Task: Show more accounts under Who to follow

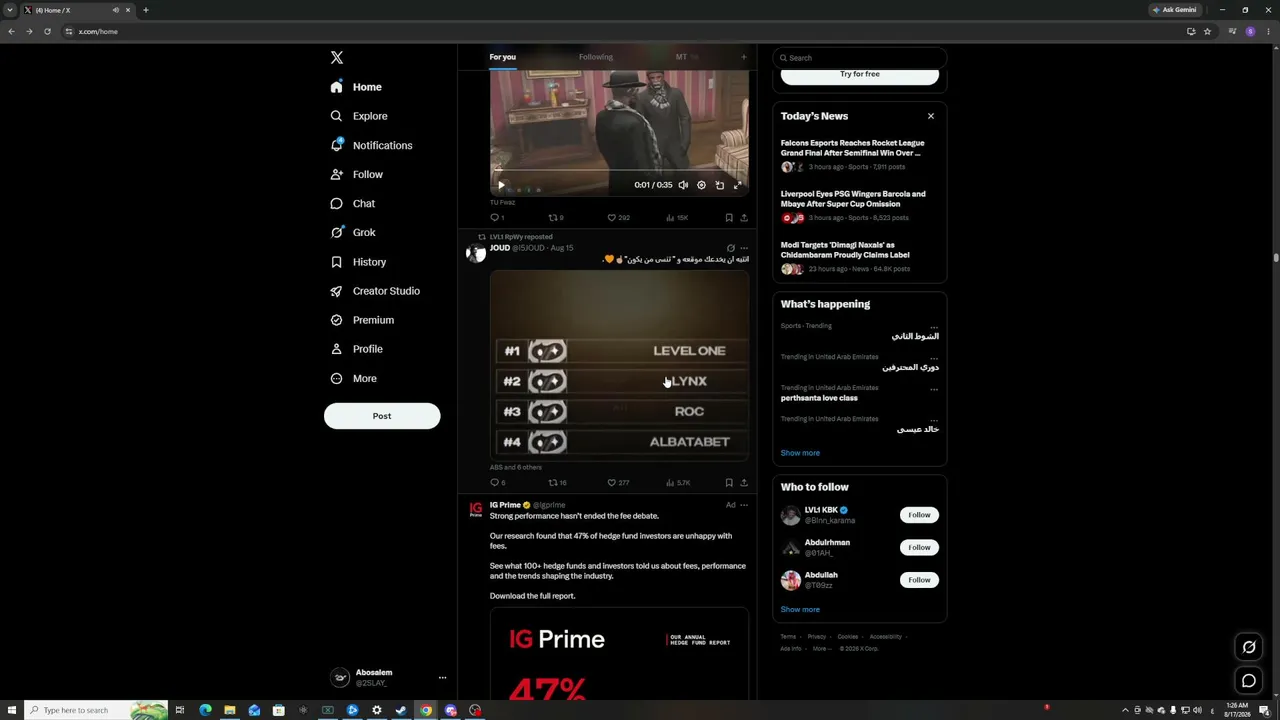Action: coord(800,609)
